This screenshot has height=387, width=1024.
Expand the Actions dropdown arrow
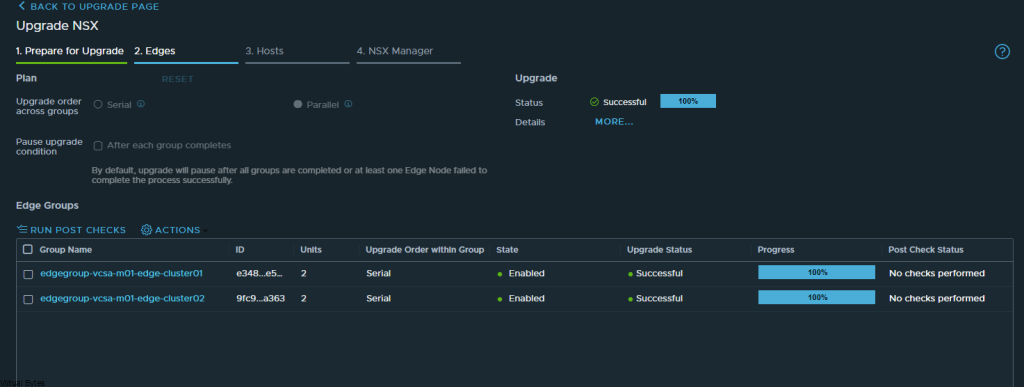coord(205,230)
